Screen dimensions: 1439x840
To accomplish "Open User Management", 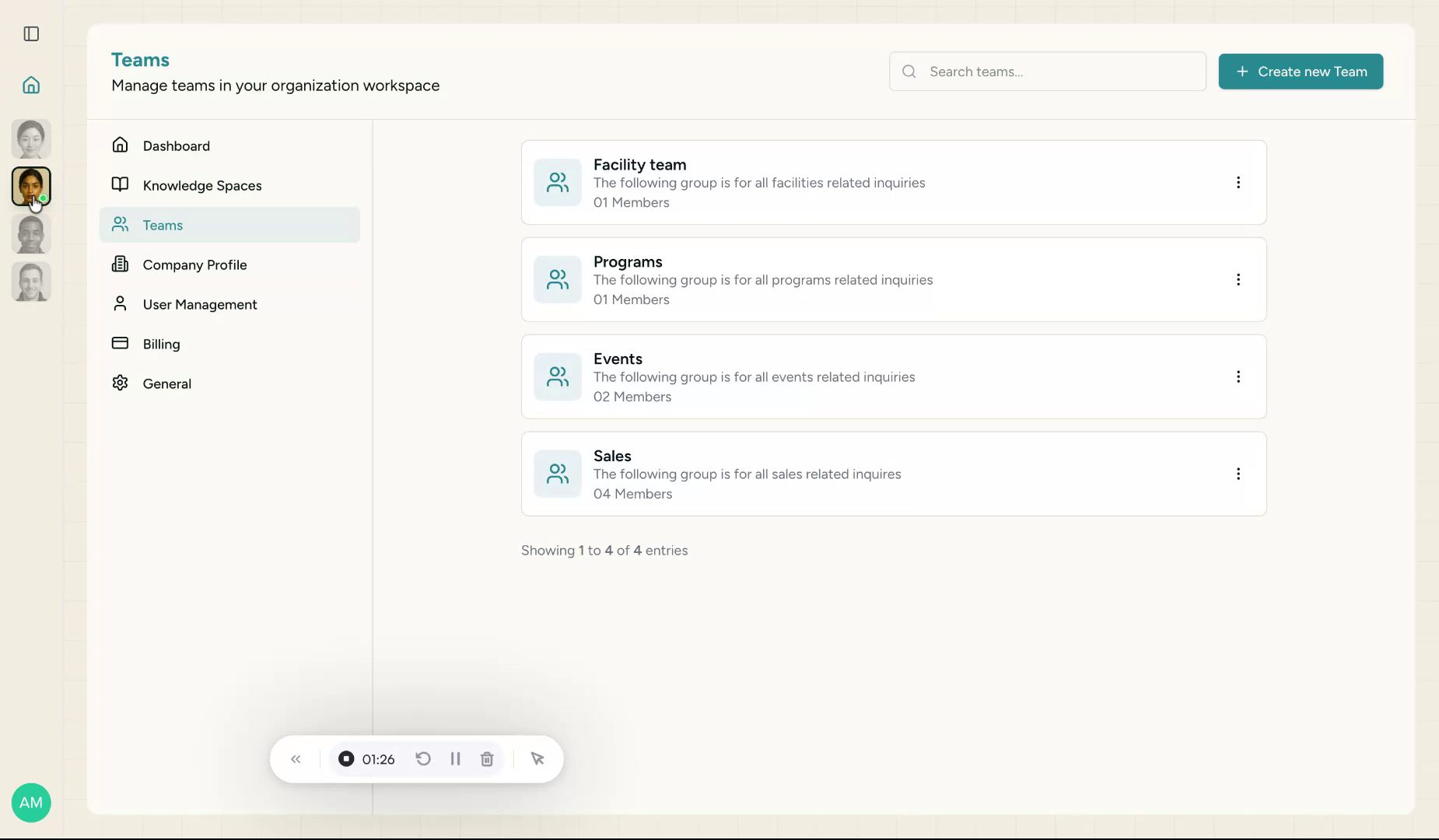I will [x=199, y=304].
